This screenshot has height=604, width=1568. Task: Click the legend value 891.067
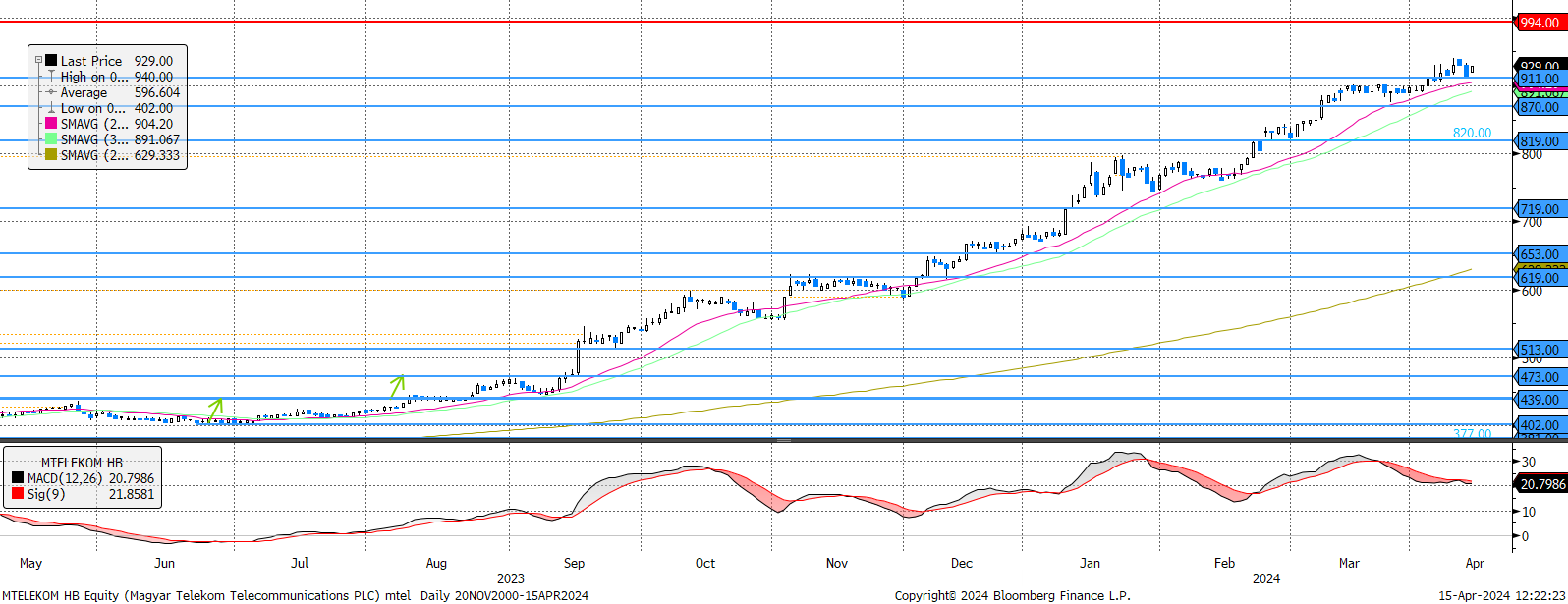coord(157,139)
